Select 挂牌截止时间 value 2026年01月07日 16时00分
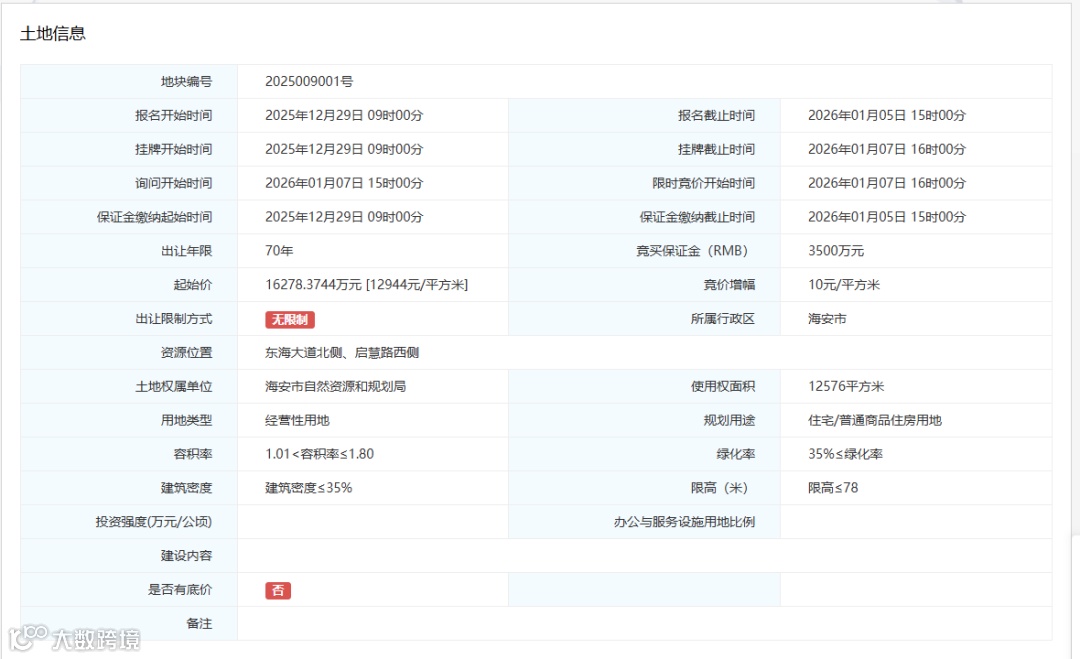The width and height of the screenshot is (1080, 659). click(x=886, y=149)
